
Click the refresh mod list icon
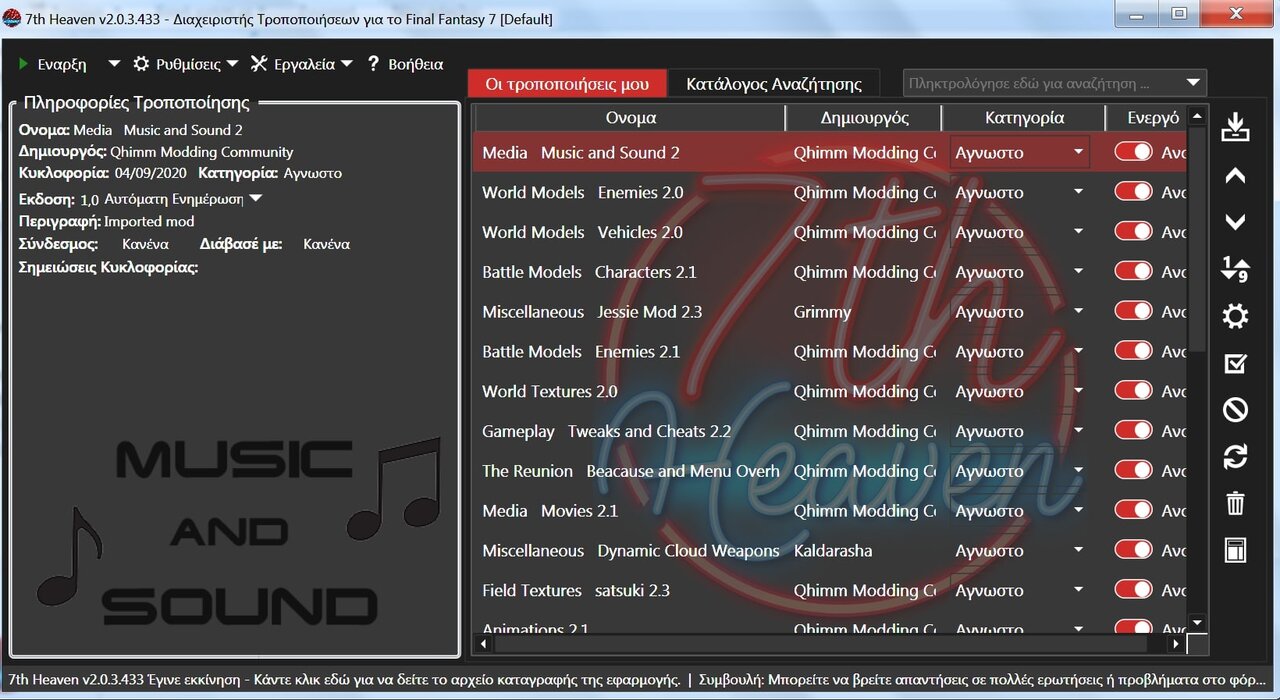coord(1235,457)
